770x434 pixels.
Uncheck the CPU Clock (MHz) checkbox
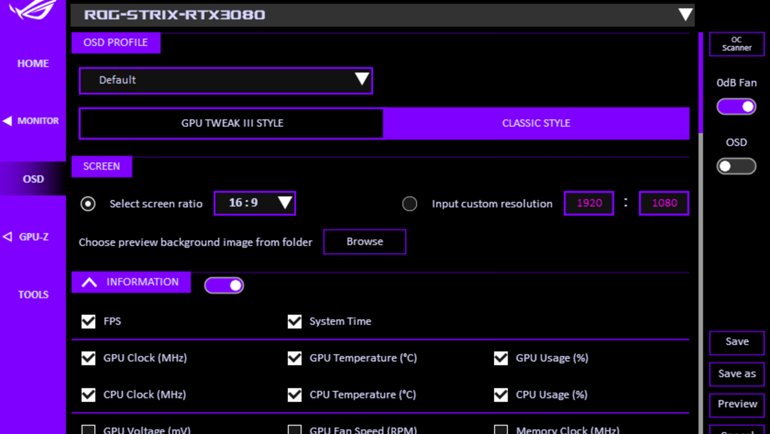[x=88, y=395]
